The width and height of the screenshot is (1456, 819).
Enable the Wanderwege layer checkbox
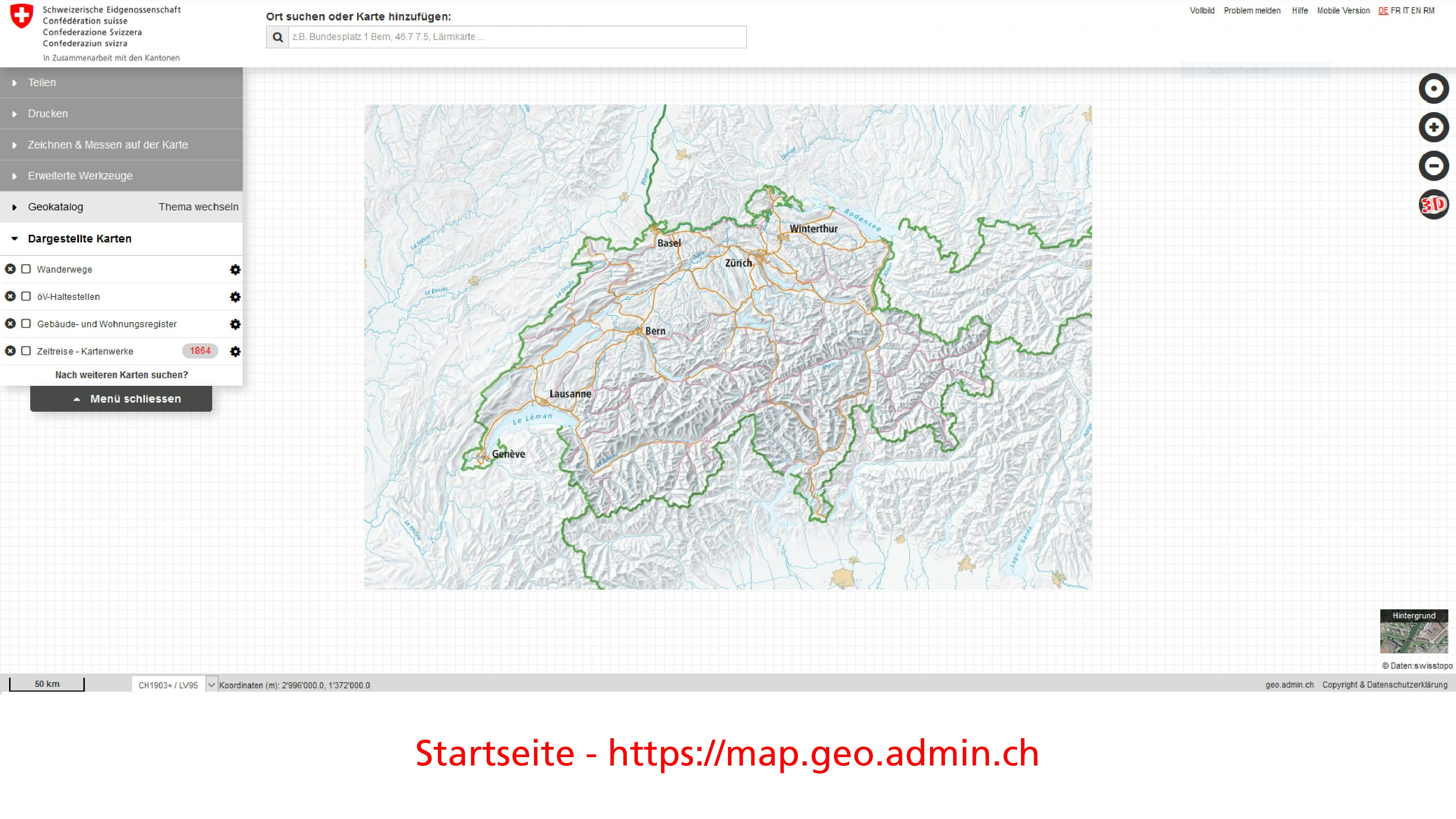click(26, 269)
